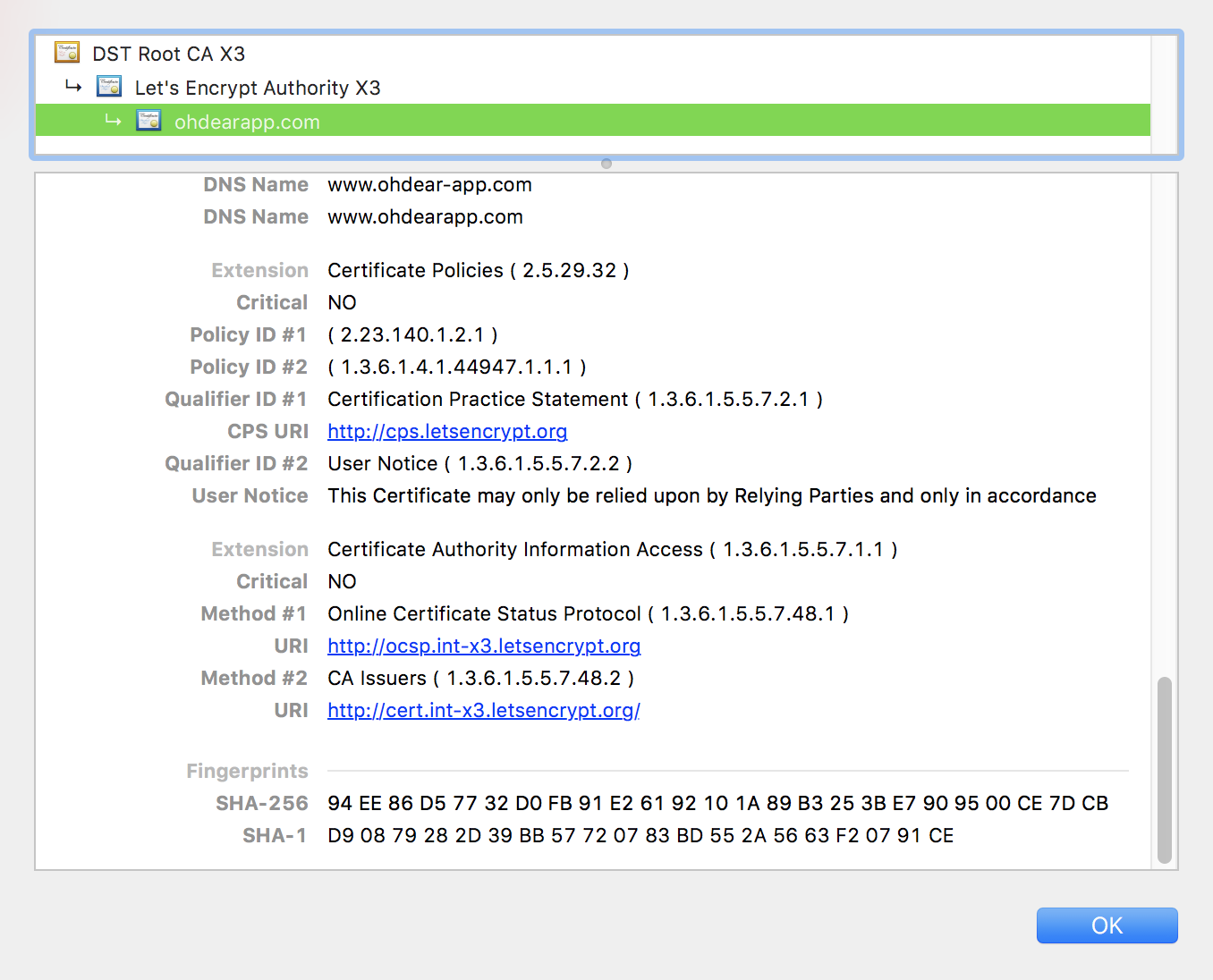Click DNS name www.ohdearapp.com
Screen dimensions: 1213x980
(x=425, y=217)
